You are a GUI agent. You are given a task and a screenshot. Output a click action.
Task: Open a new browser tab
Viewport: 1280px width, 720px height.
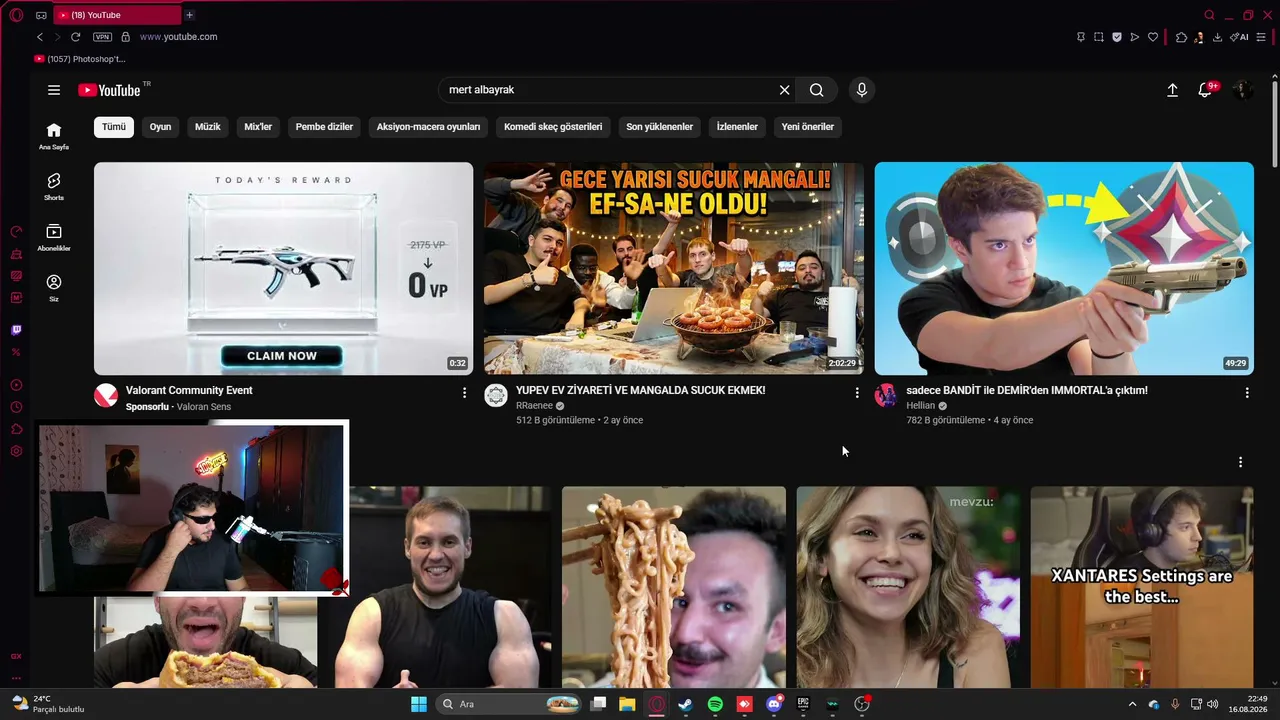[189, 15]
